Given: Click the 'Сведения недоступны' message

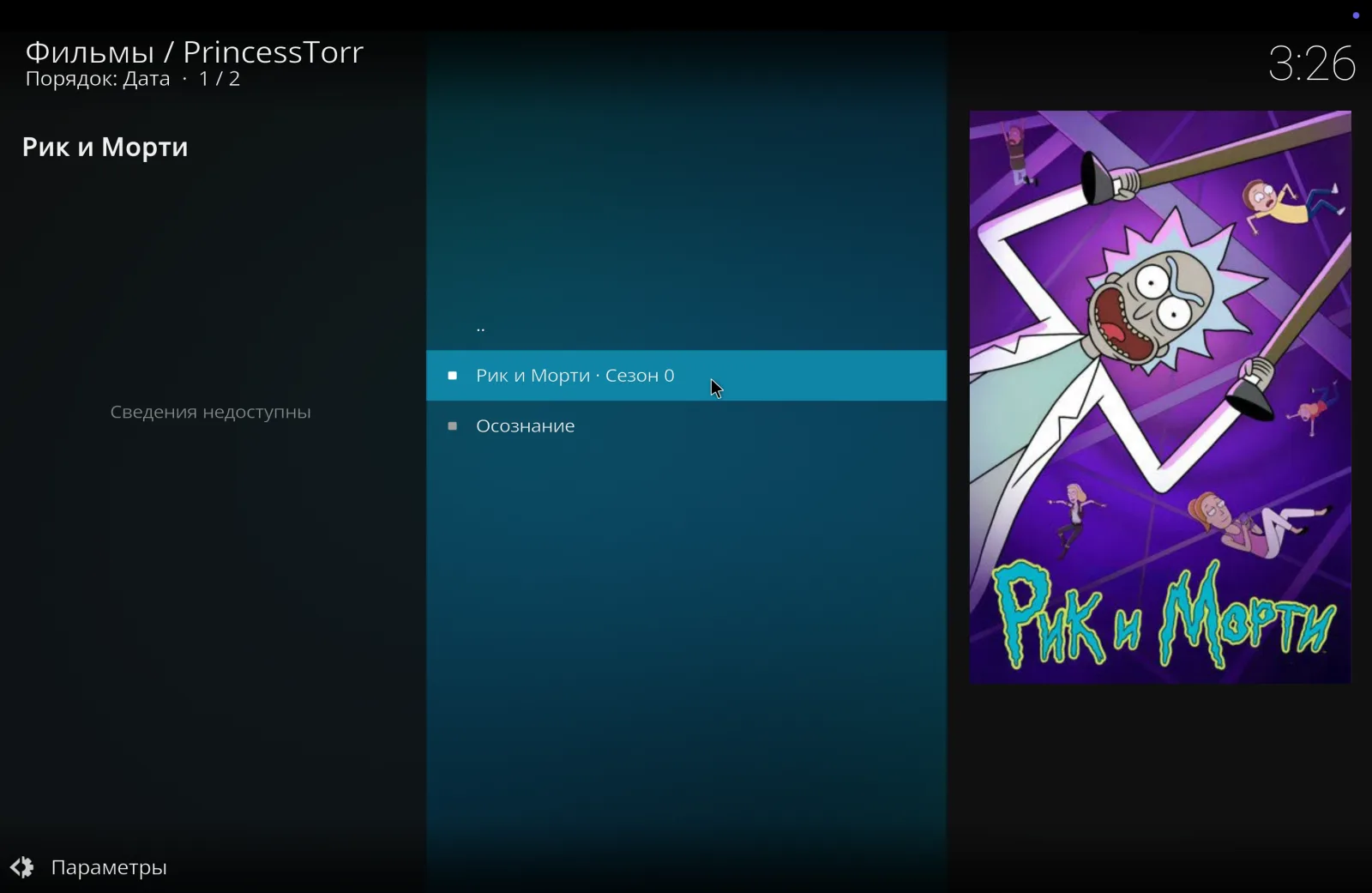Looking at the screenshot, I should pos(211,412).
